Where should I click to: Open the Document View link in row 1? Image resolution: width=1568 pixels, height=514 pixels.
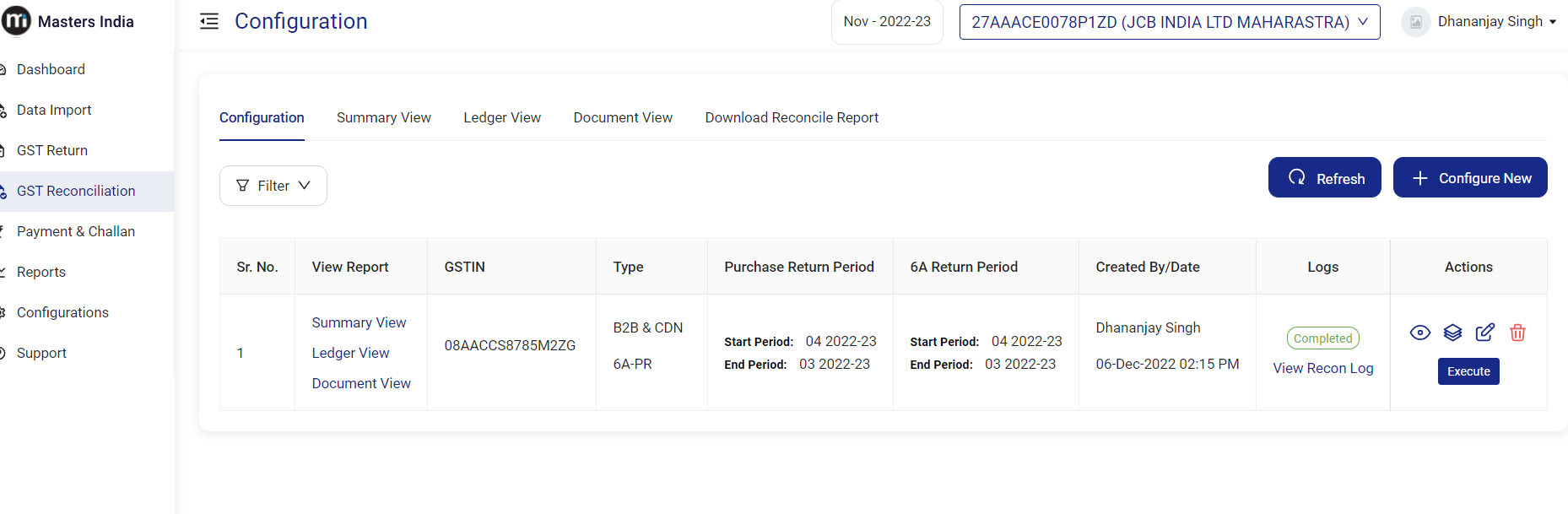click(x=361, y=383)
